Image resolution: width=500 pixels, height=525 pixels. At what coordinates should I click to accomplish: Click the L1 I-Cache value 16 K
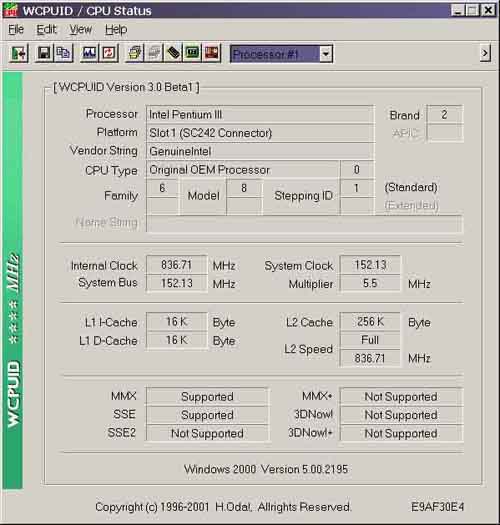coord(176,322)
